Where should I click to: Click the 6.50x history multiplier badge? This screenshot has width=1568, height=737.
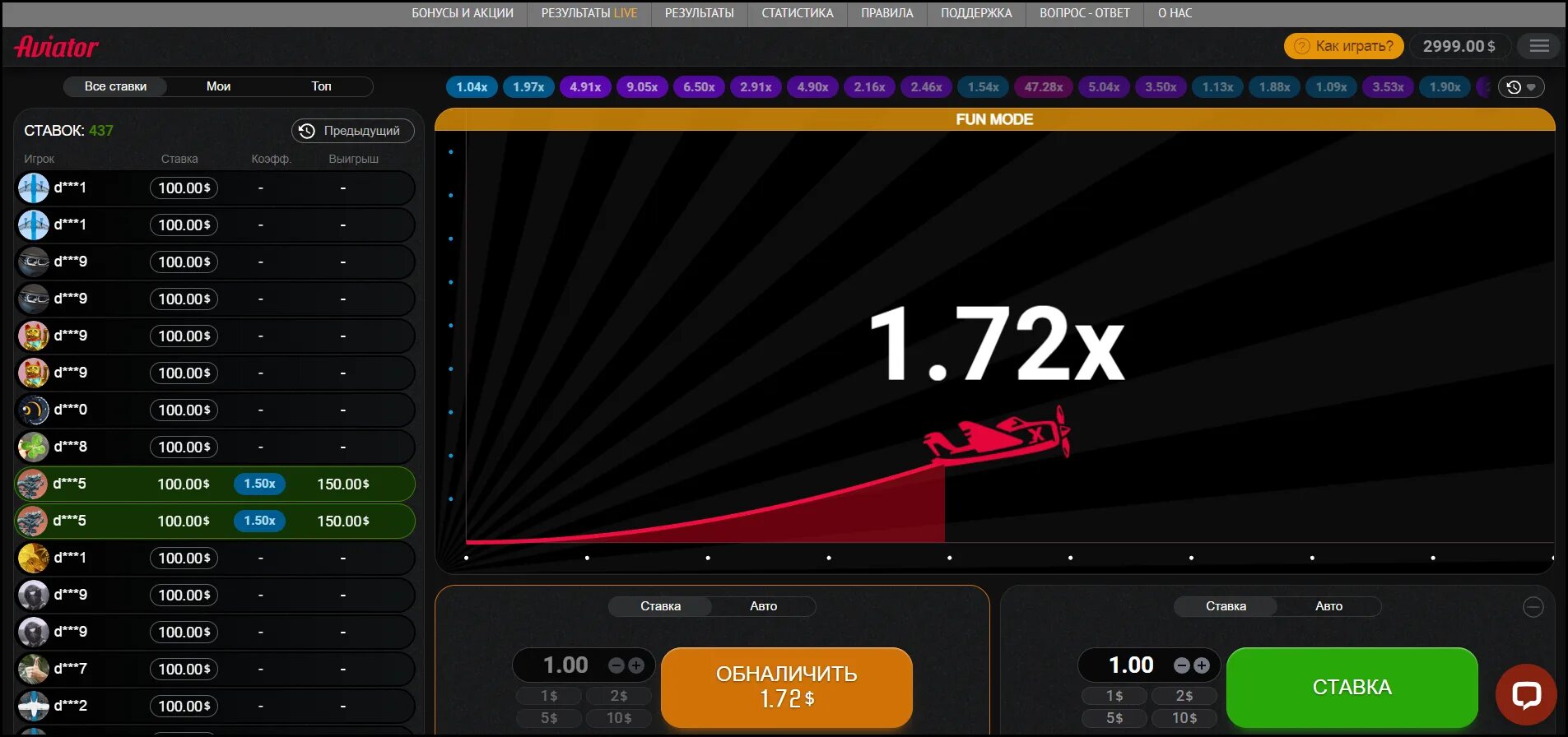(x=699, y=86)
